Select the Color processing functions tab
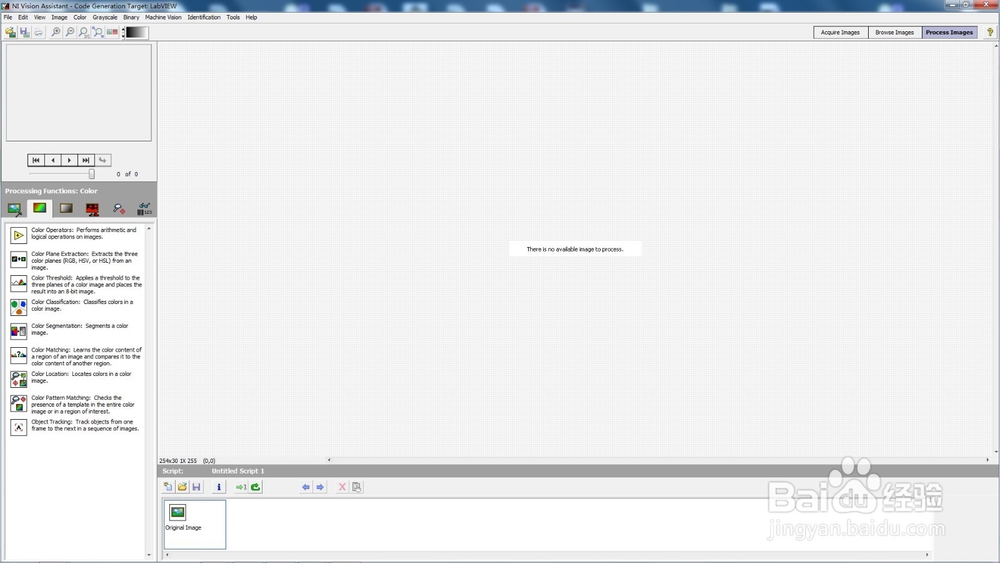 tap(40, 208)
